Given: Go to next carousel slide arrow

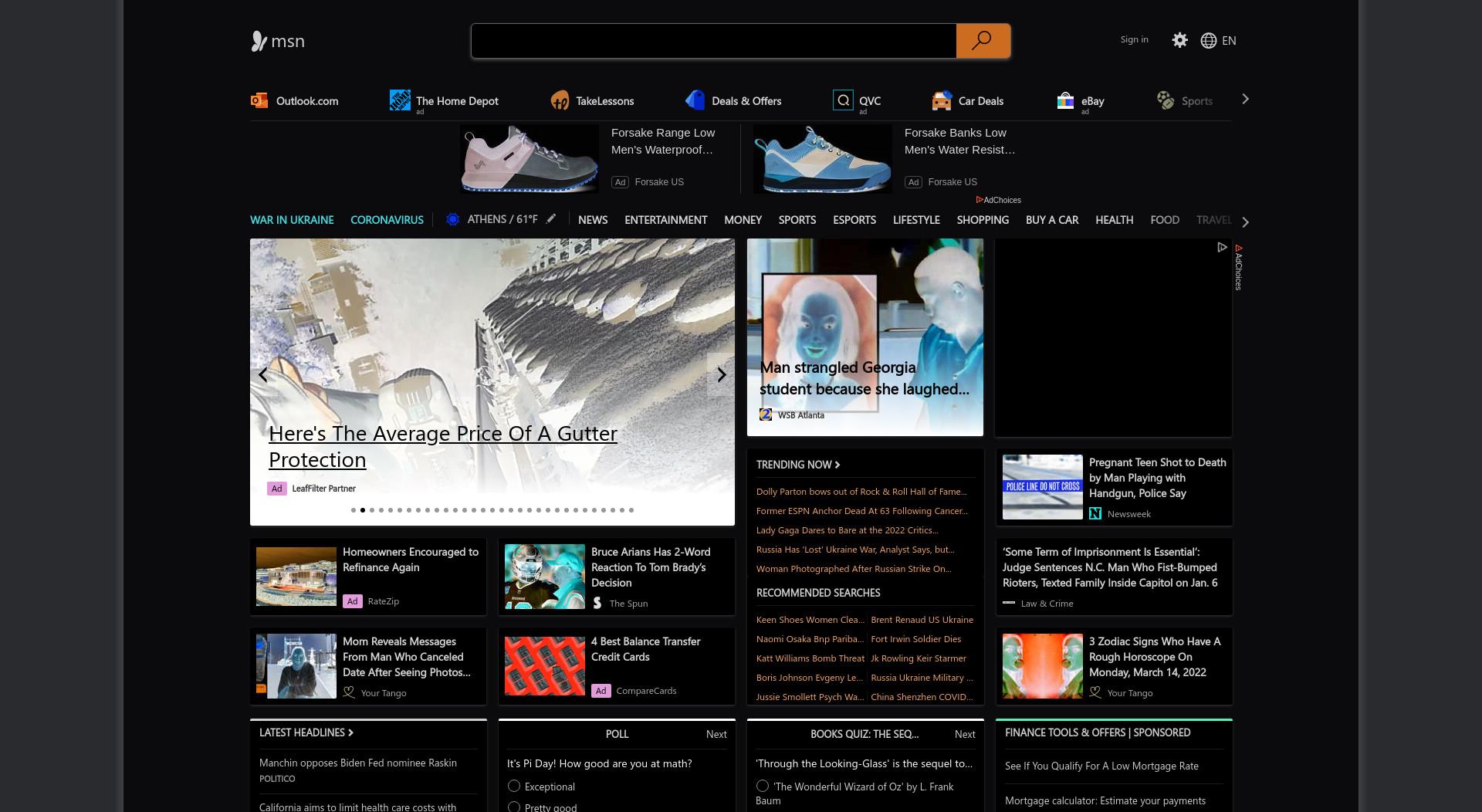Looking at the screenshot, I should pos(721,374).
